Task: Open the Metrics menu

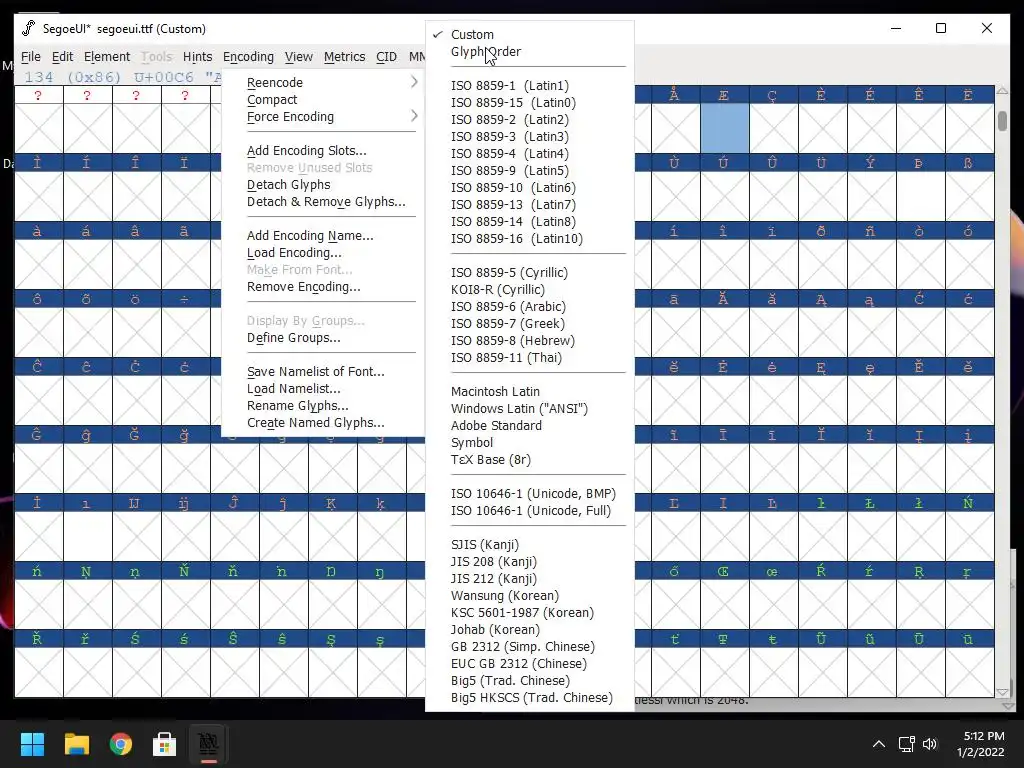Action: [x=344, y=57]
